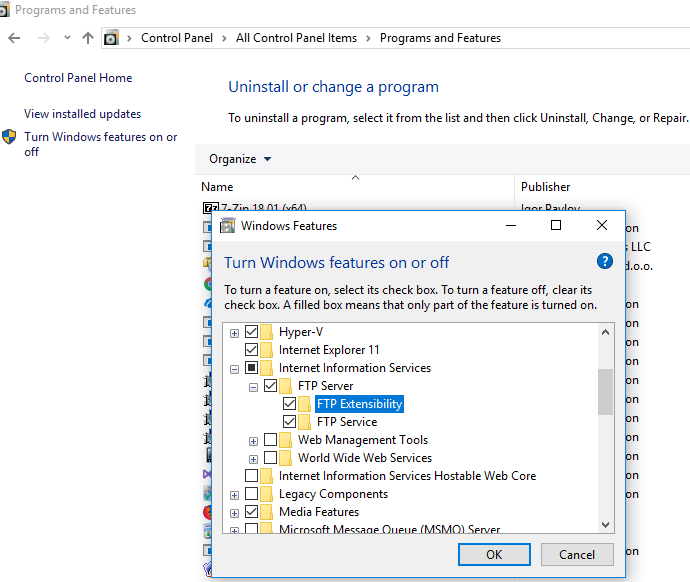Image resolution: width=690 pixels, height=582 pixels.
Task: Select the Web Management Tools tree item
Action: point(363,440)
